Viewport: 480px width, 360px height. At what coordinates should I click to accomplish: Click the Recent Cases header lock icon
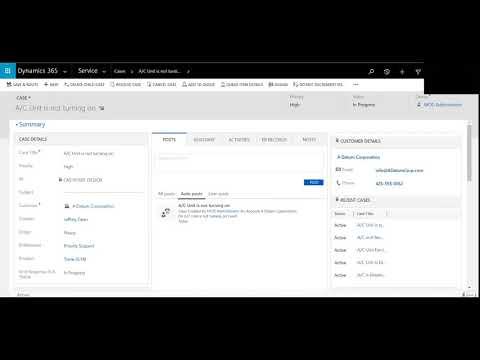[x=337, y=199]
